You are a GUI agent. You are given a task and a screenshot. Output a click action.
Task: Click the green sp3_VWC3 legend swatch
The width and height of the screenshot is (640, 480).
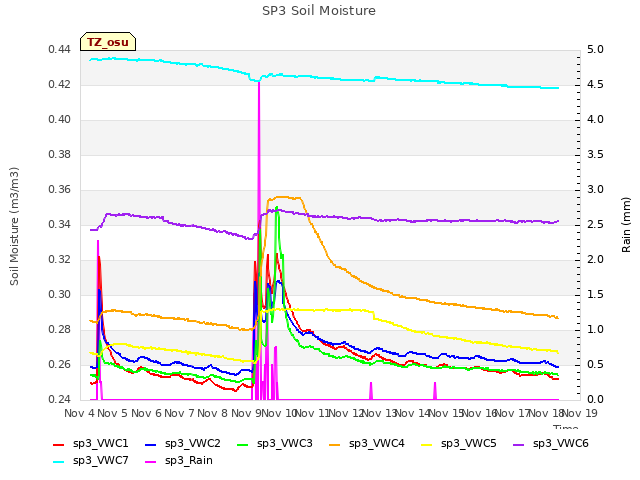coord(243,444)
